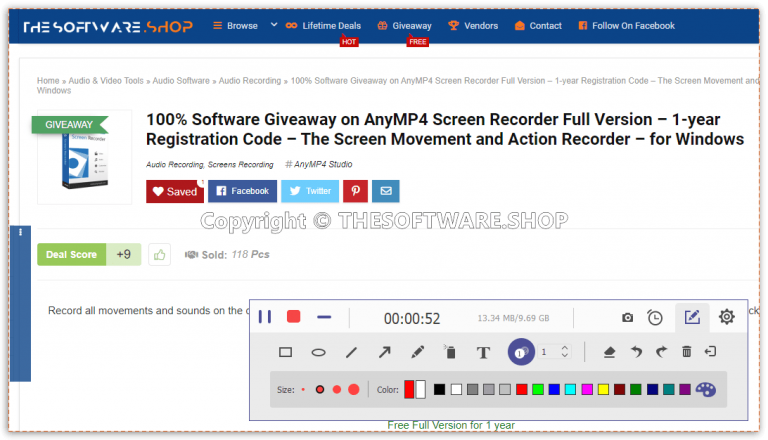The height and width of the screenshot is (440, 768).
Task: Choose the largest brush size dot
Action: point(354,390)
